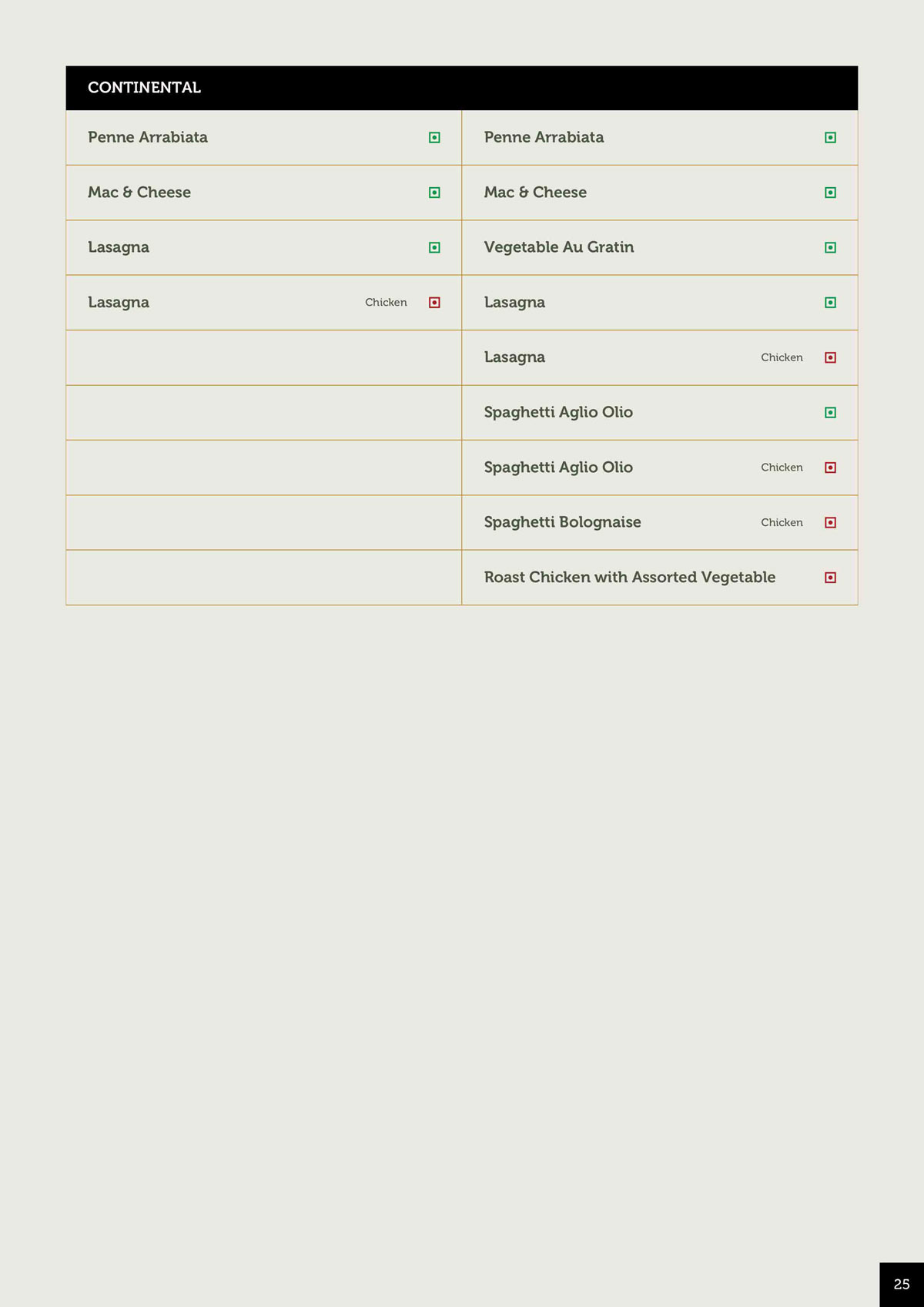Click the red icon for right-column chicken Lasagna
Screen dimensions: 924x1307
(x=830, y=357)
